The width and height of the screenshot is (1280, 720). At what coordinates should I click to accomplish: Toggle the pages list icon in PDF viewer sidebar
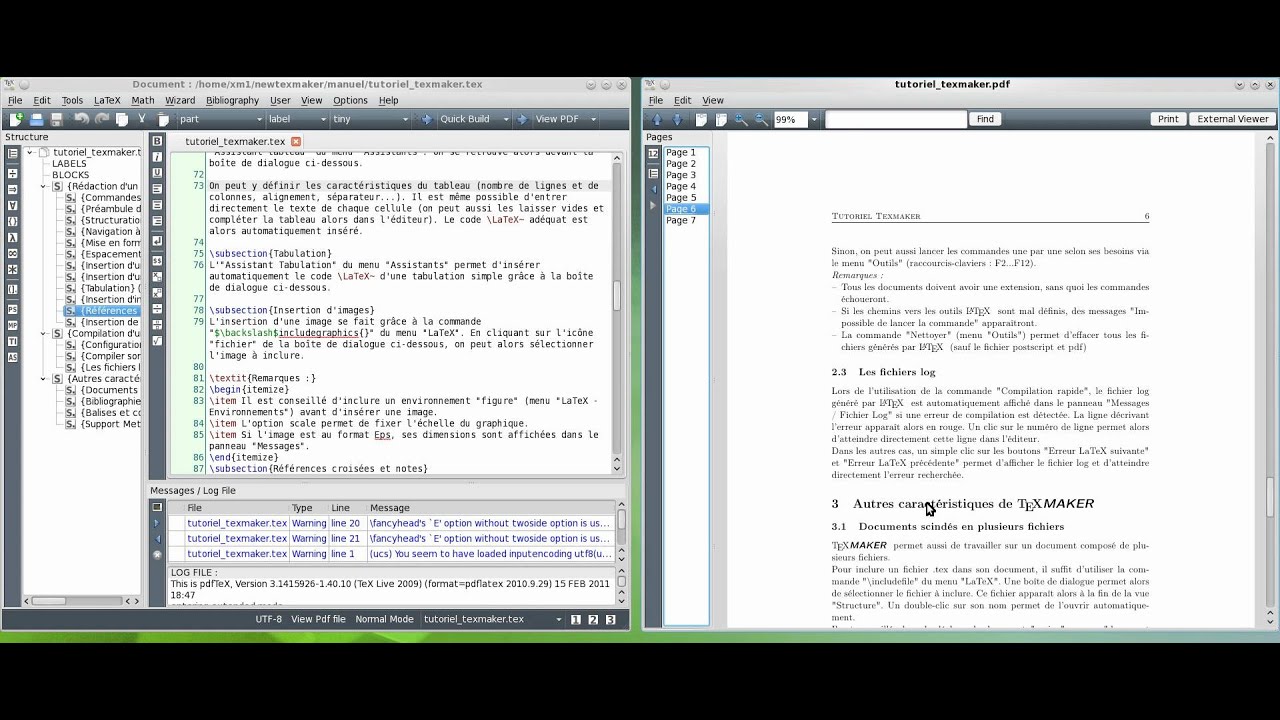coord(653,153)
